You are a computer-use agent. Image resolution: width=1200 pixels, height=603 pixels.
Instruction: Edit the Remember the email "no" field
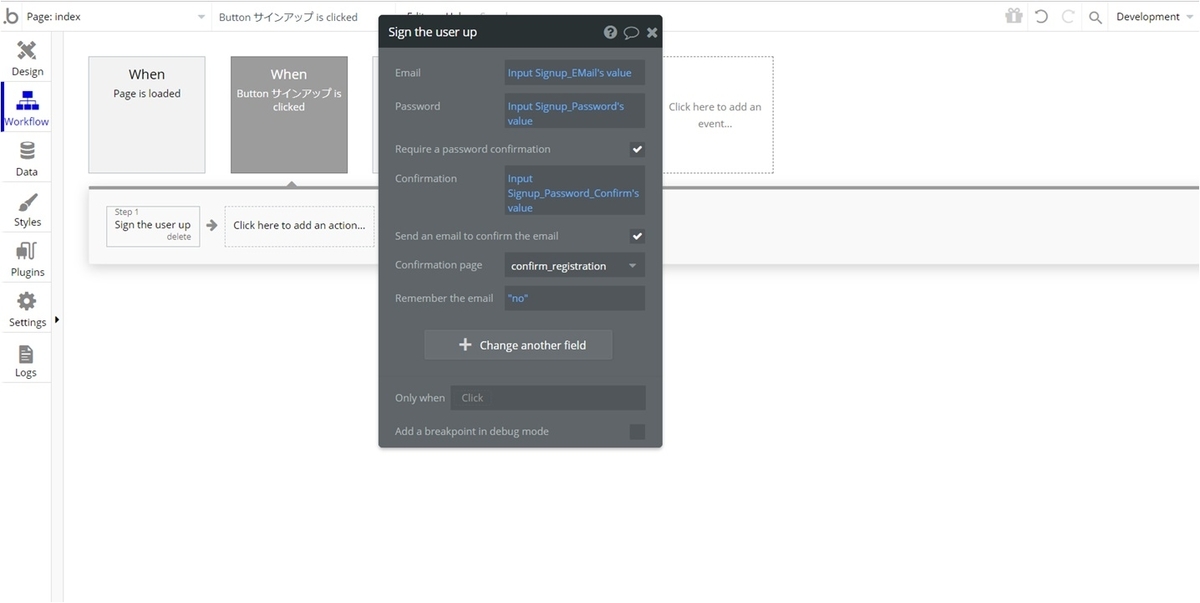click(x=575, y=298)
